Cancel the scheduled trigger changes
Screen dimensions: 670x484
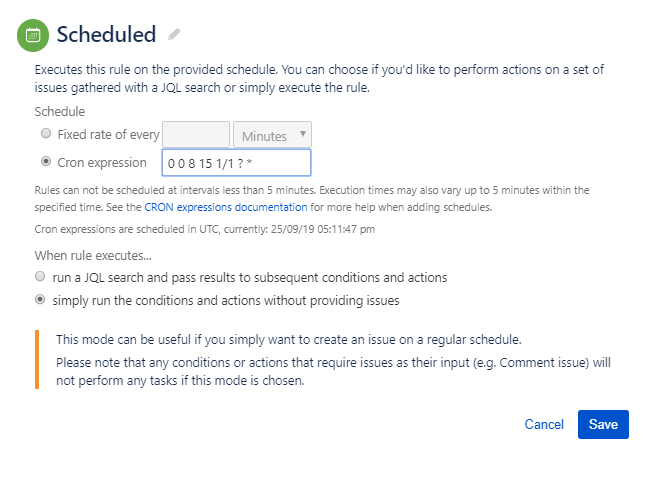[x=544, y=424]
